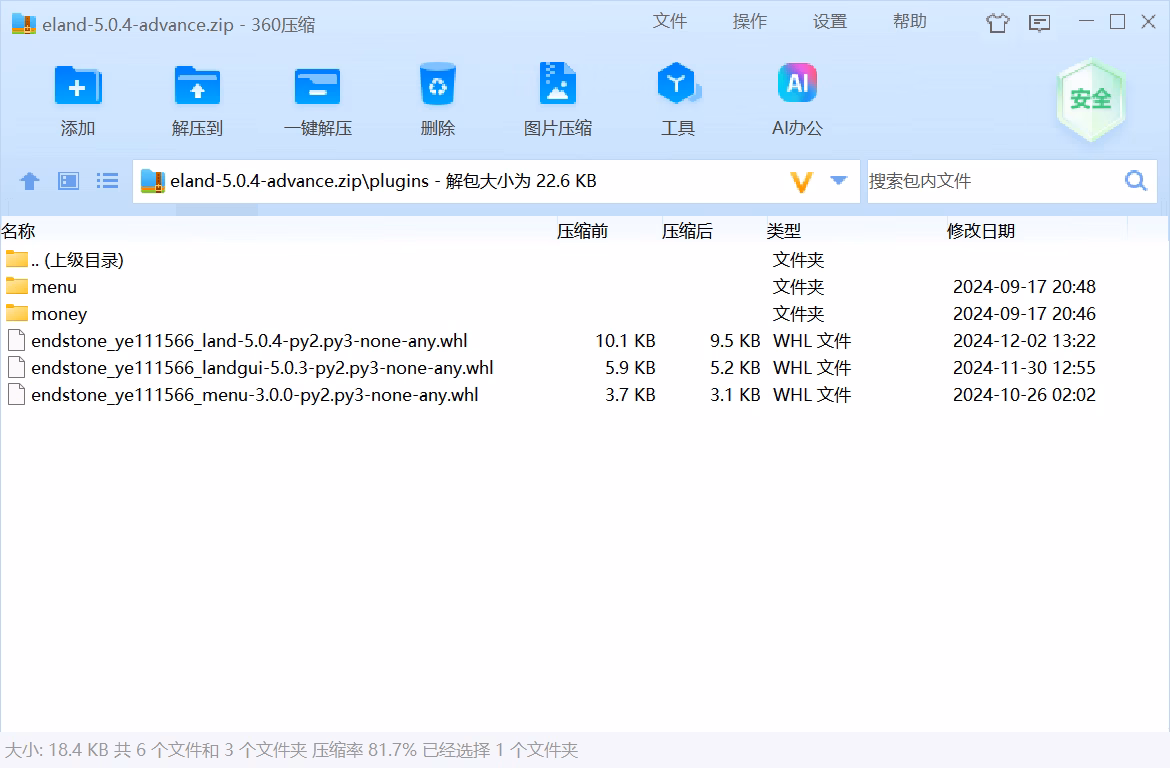Launch the AI办公 feature
This screenshot has width=1170, height=768.
[797, 87]
